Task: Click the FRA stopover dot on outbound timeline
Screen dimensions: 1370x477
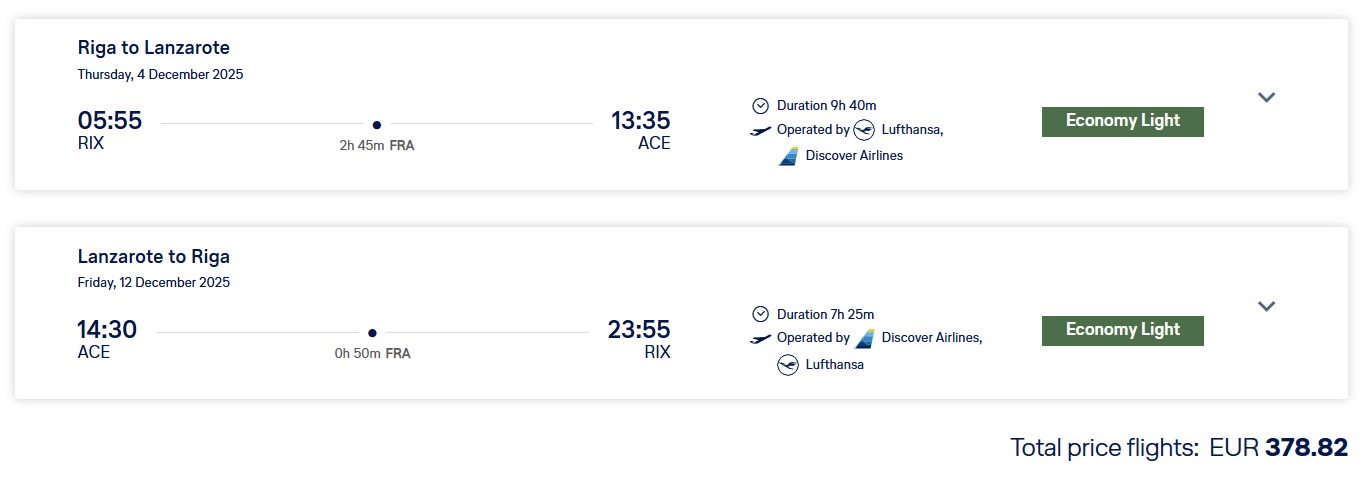Action: point(377,125)
